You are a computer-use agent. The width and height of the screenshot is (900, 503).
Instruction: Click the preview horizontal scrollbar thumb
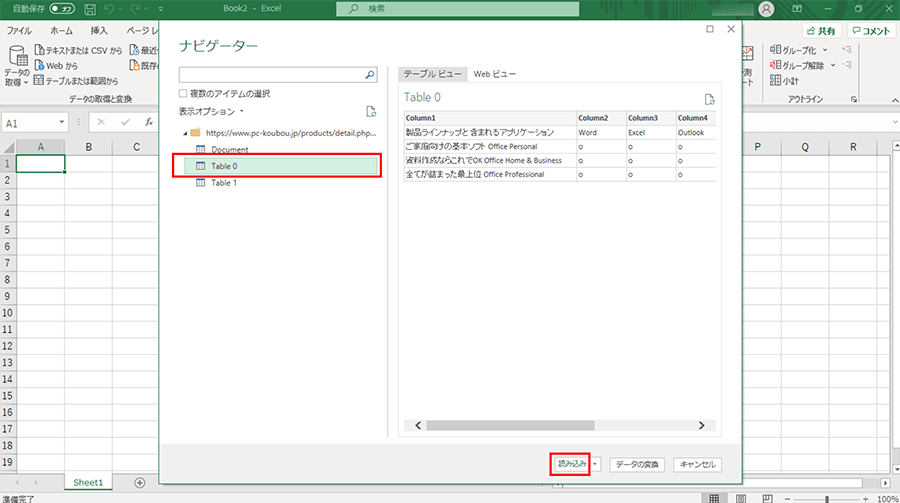510,425
